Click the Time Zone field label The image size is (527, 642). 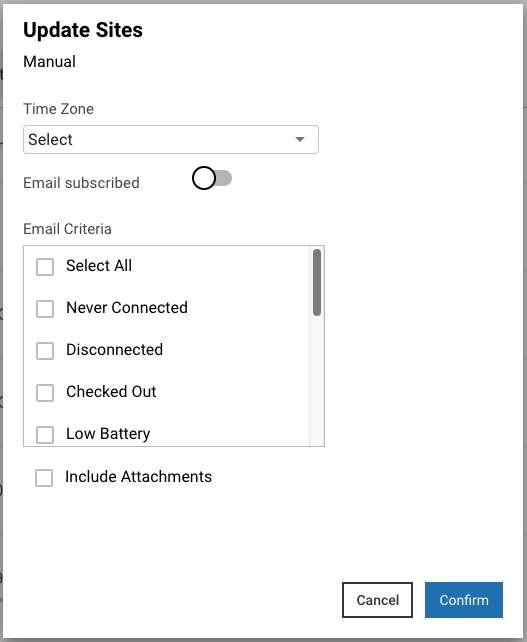(x=59, y=109)
